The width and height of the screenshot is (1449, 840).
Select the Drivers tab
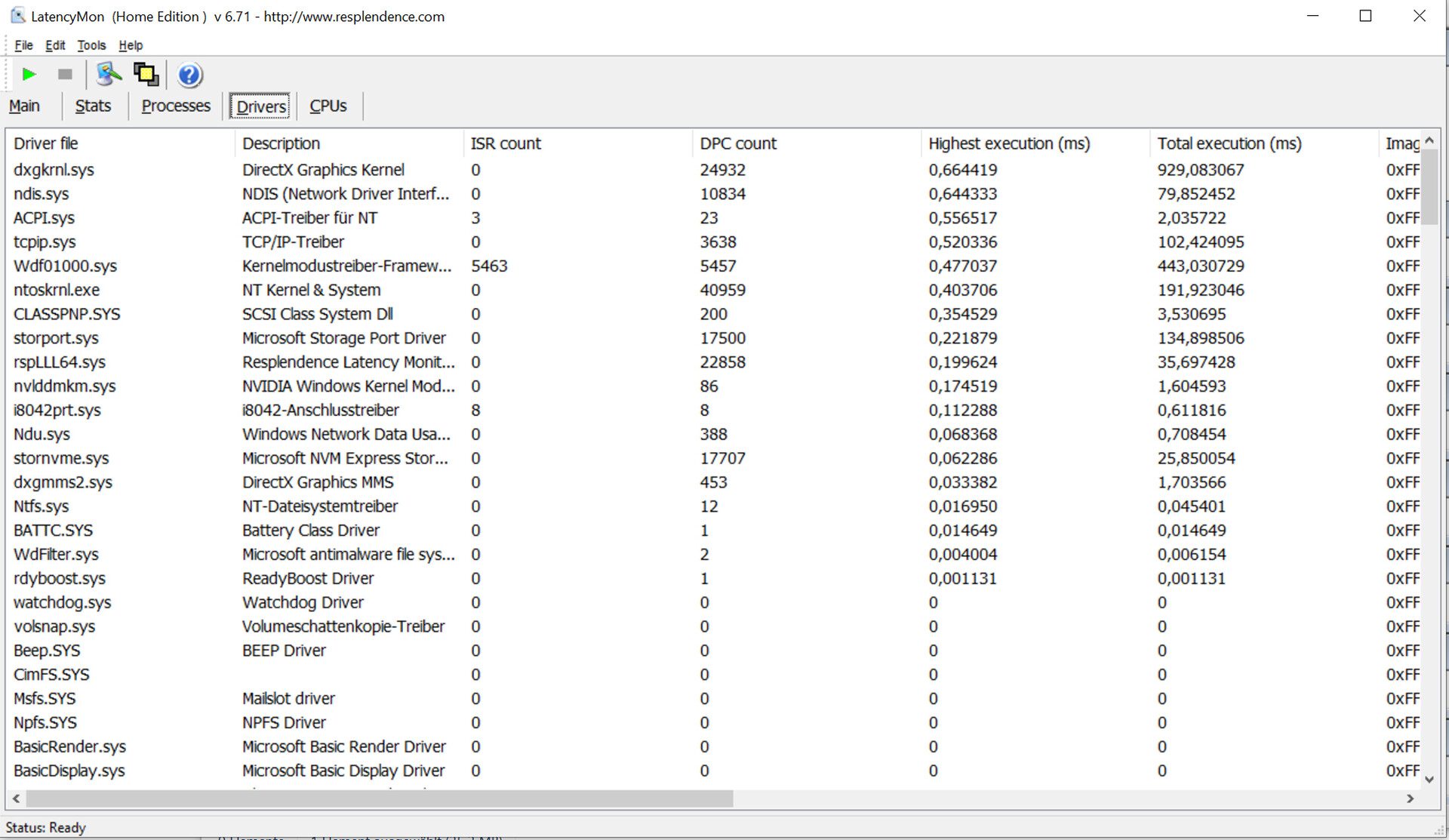pyautogui.click(x=261, y=106)
